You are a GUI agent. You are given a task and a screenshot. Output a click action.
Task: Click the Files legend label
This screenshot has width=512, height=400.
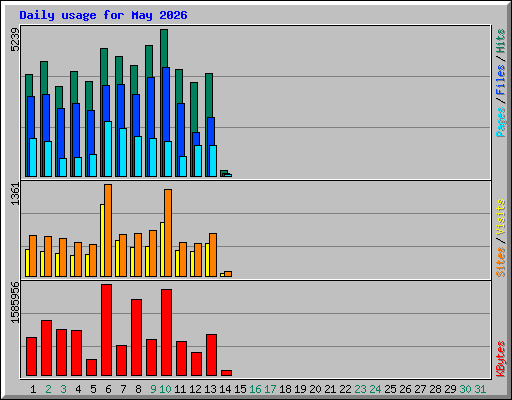tap(500, 80)
